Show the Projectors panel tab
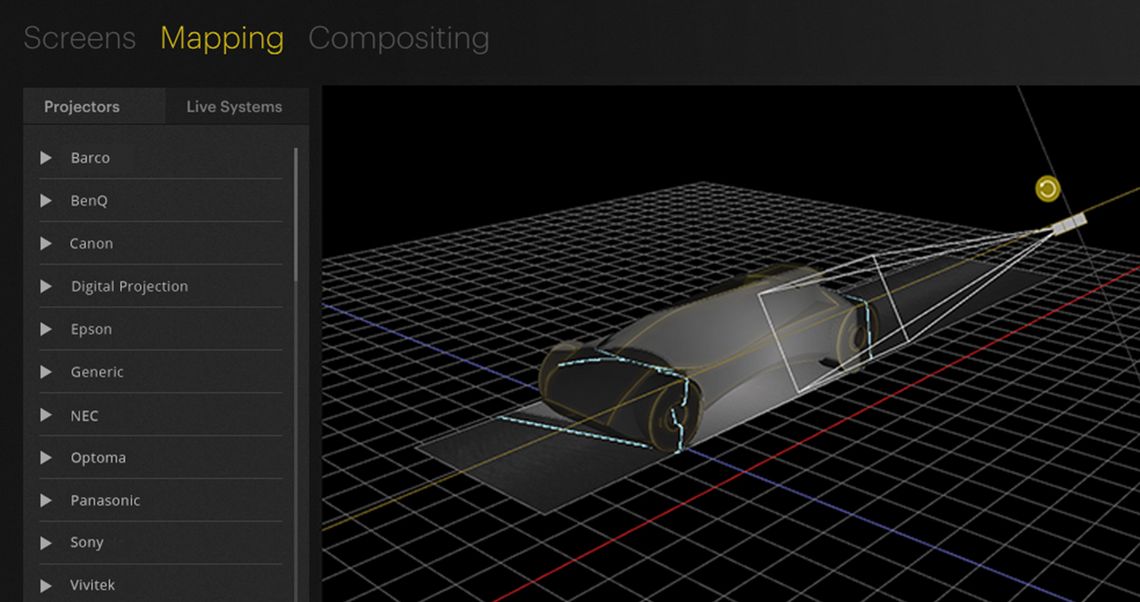Image resolution: width=1140 pixels, height=602 pixels. [95, 107]
